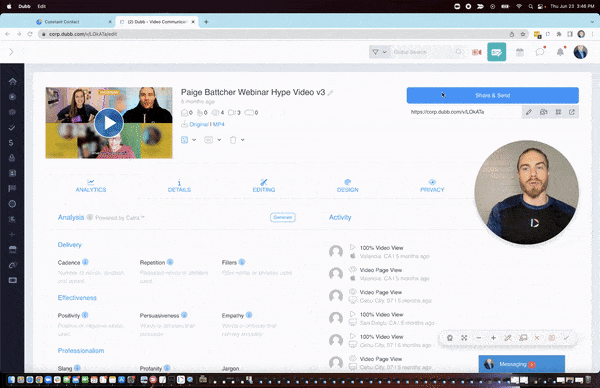Open the calendar icon in top bar
Screen dimensions: 600x388
pos(519,52)
